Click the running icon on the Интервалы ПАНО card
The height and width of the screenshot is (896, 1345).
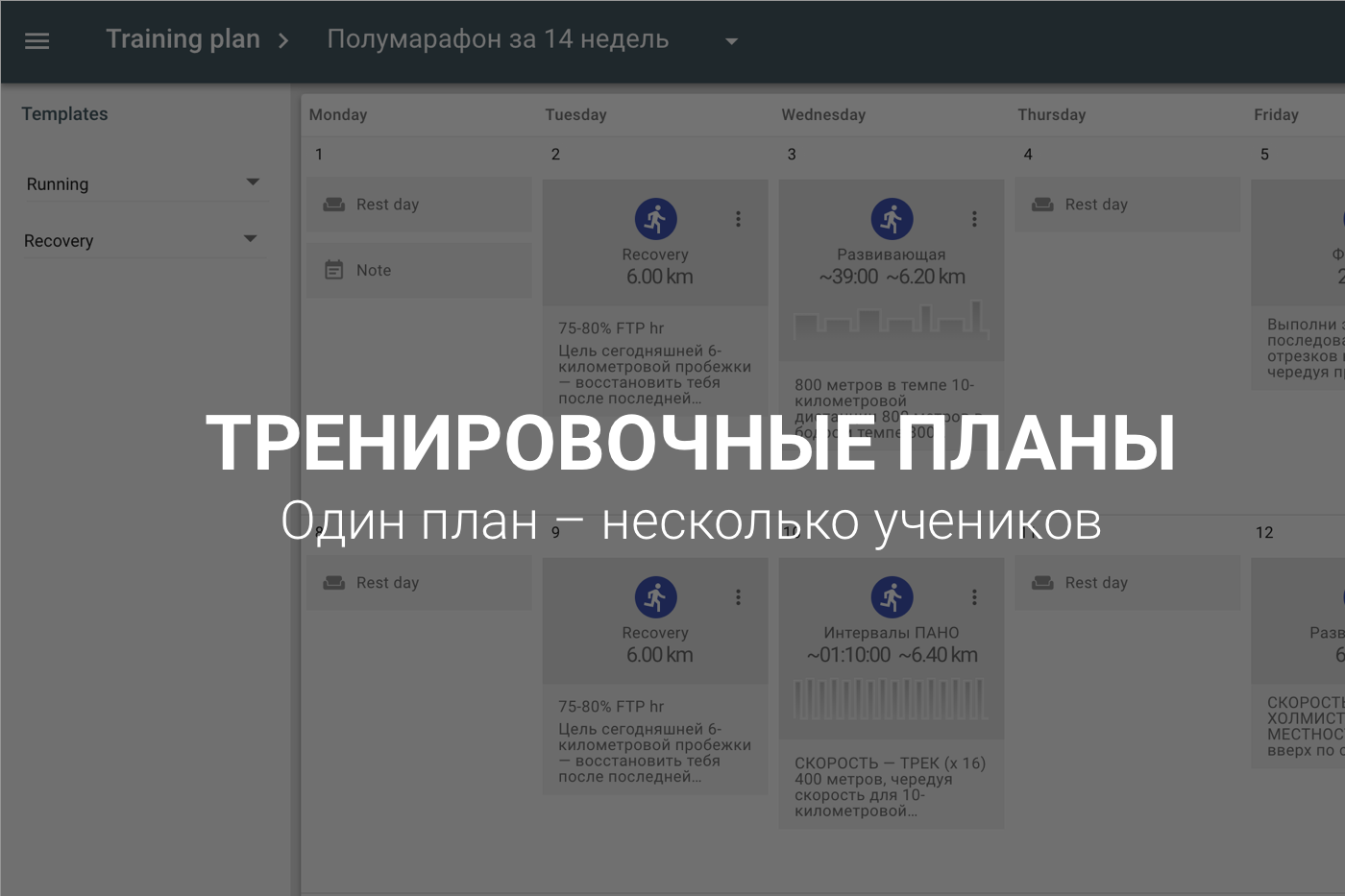(892, 595)
